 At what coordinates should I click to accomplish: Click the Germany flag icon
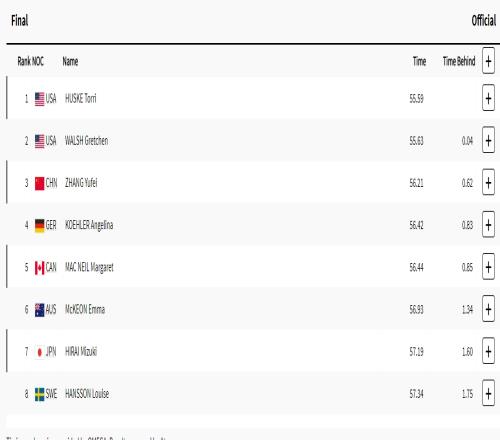point(39,226)
